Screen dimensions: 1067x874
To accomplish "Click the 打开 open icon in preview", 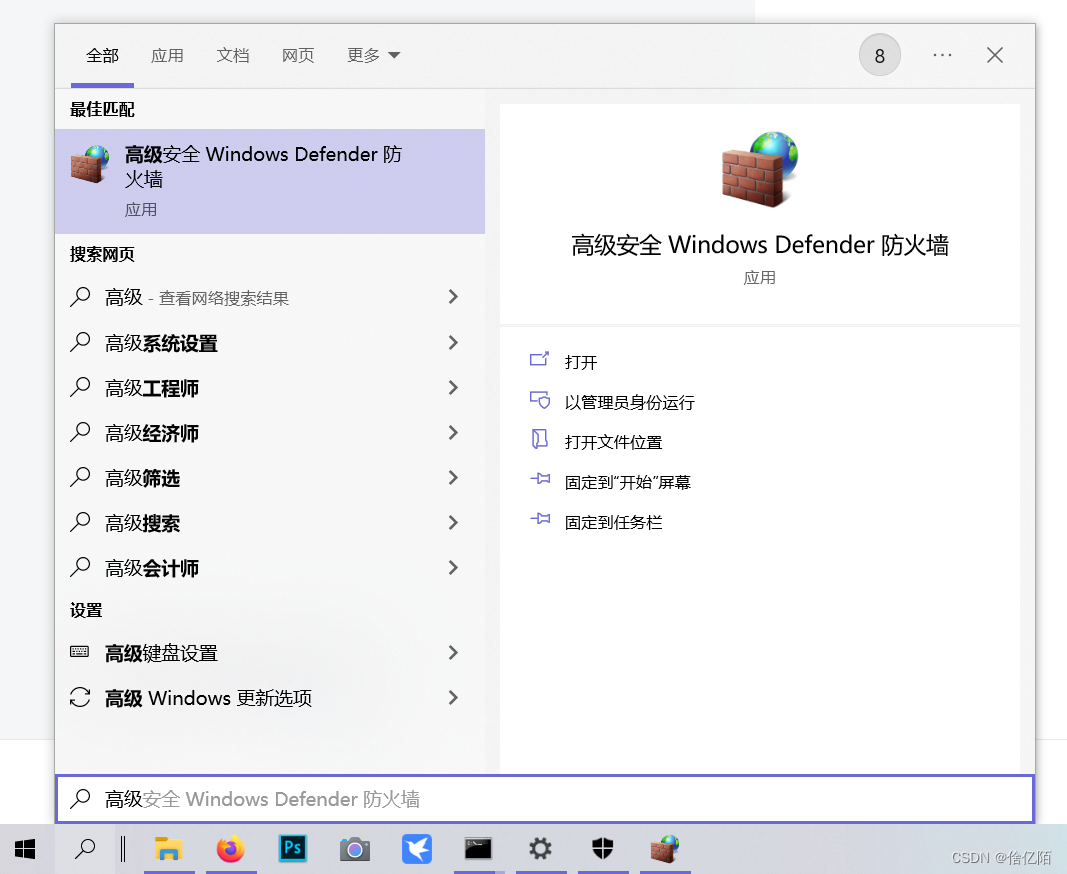I will 539,359.
